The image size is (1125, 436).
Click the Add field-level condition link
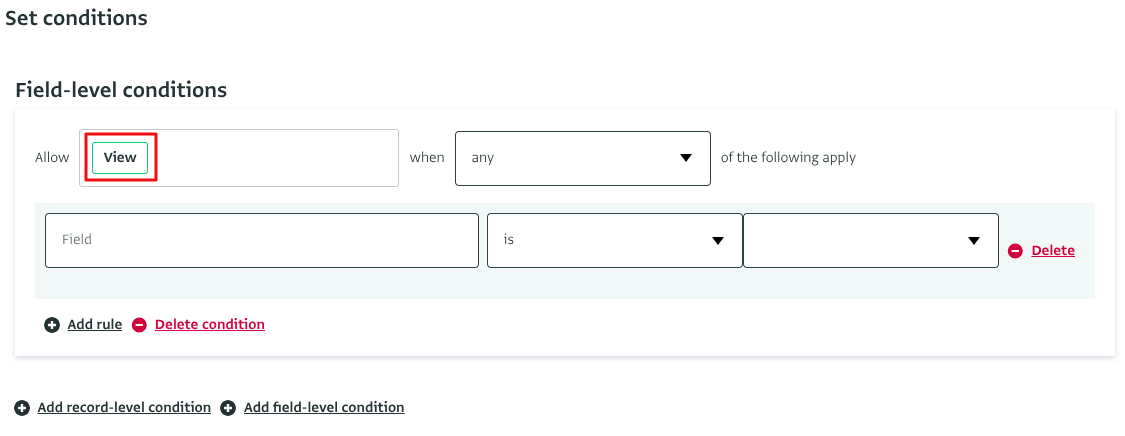pos(324,408)
